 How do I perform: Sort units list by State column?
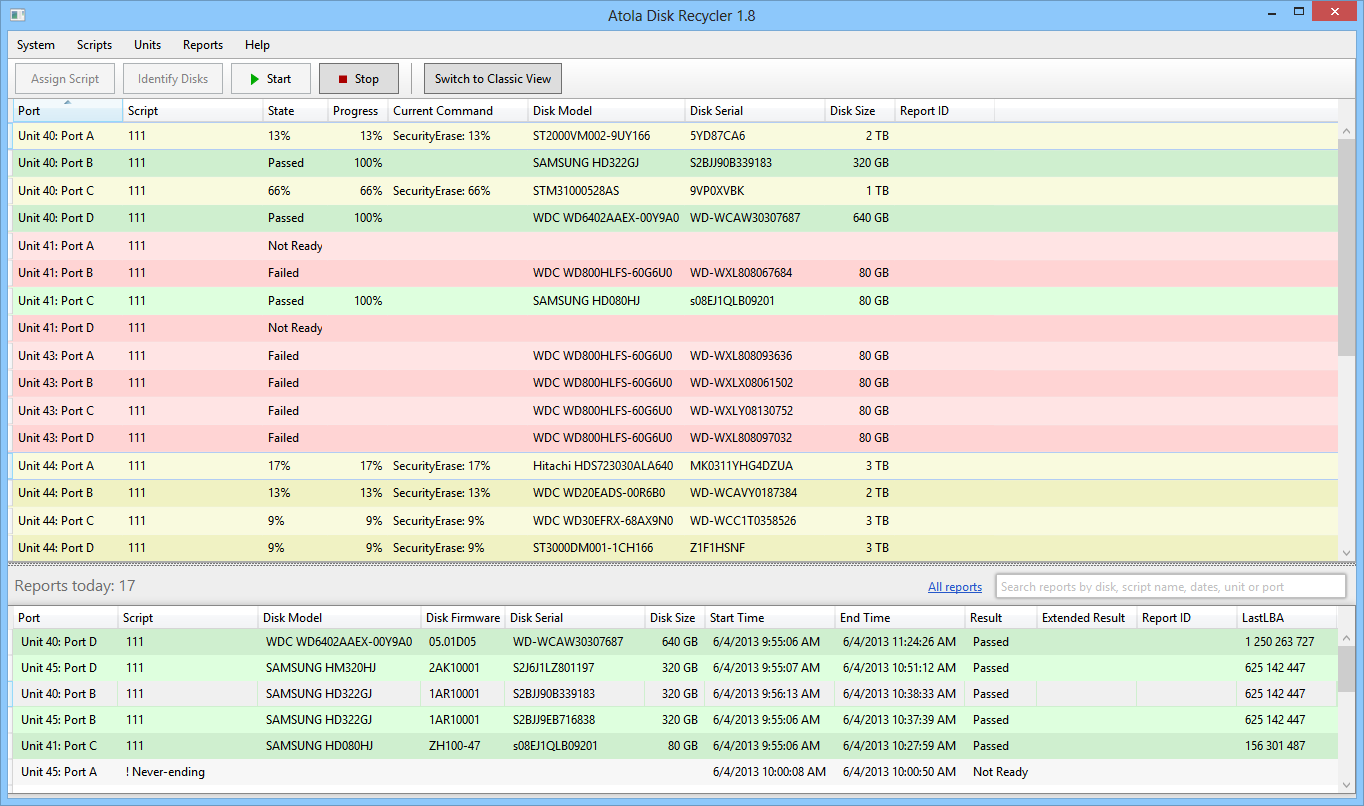(x=294, y=111)
